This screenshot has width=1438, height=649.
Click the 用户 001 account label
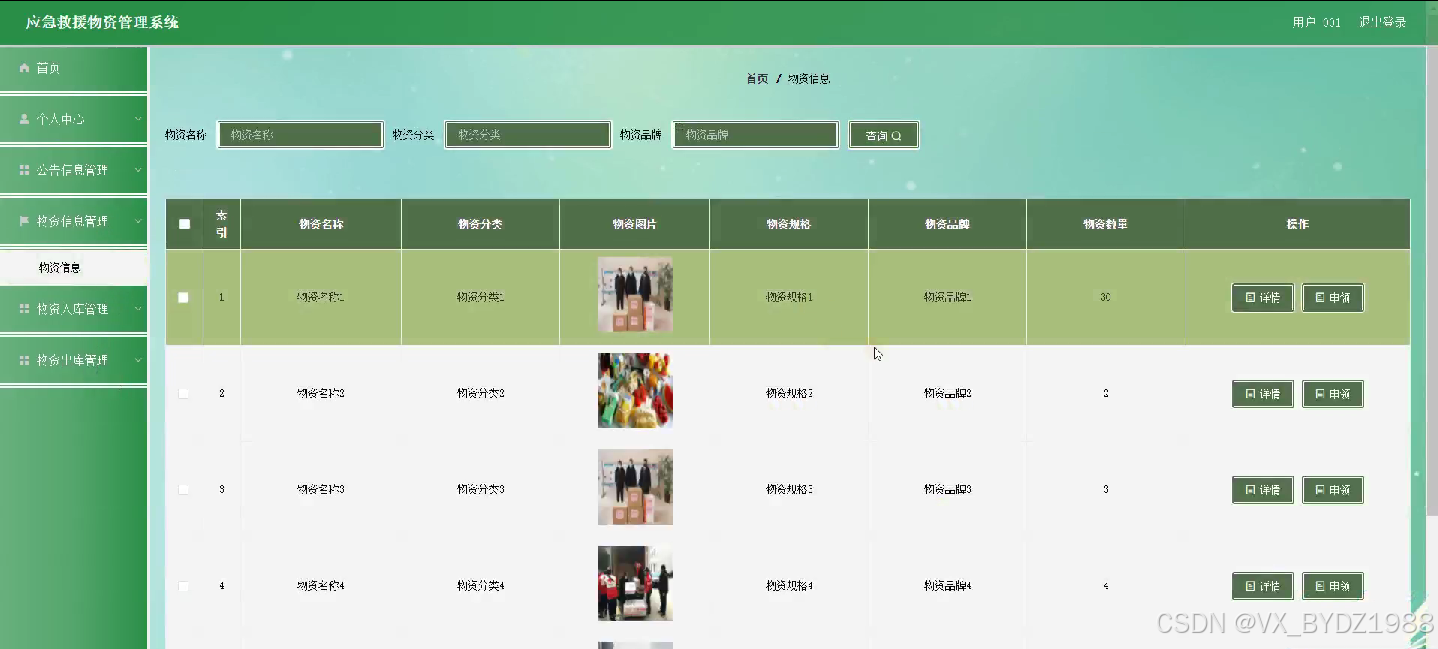click(1316, 22)
